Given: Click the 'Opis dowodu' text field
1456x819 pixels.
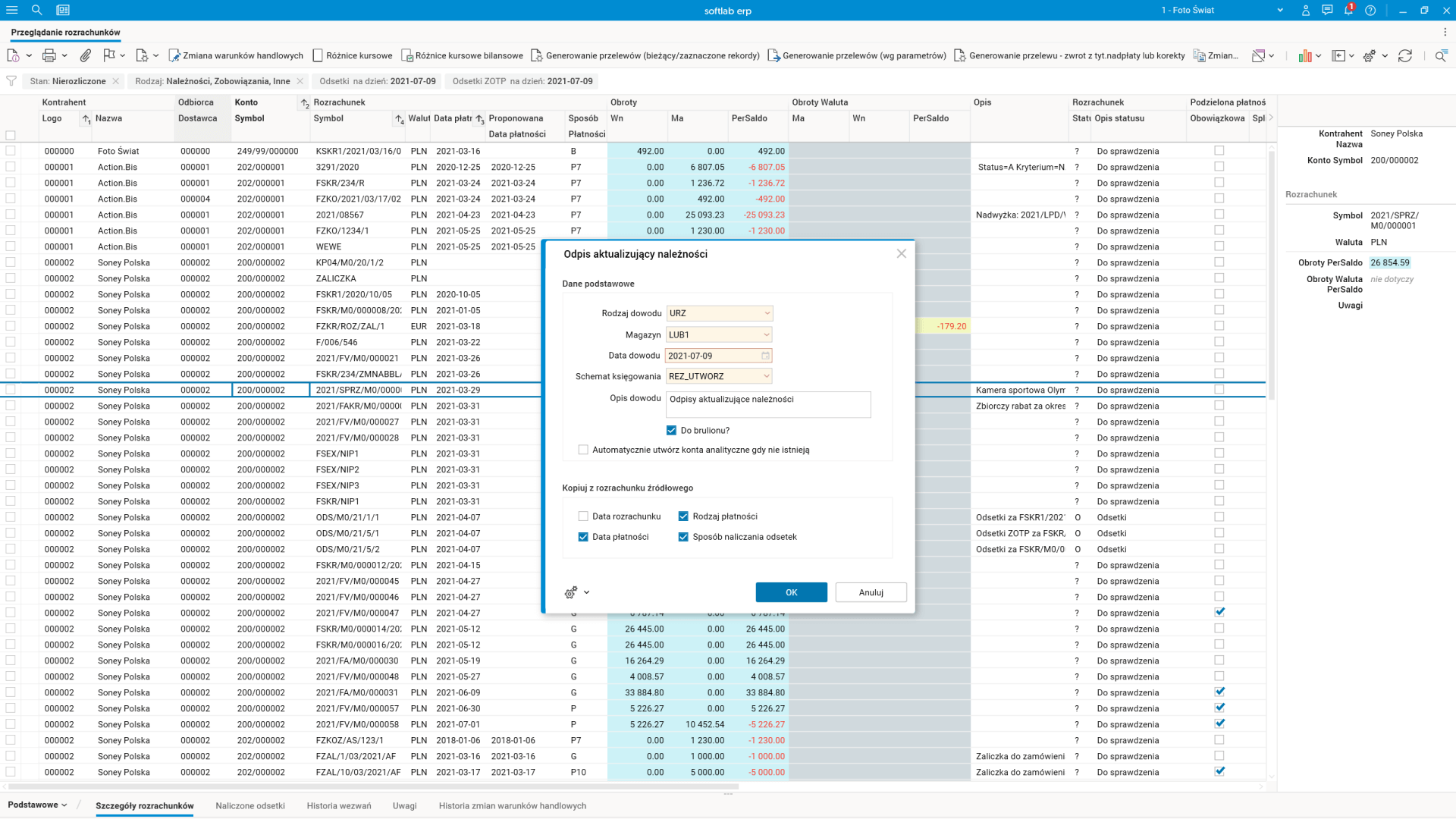Looking at the screenshot, I should click(x=767, y=404).
